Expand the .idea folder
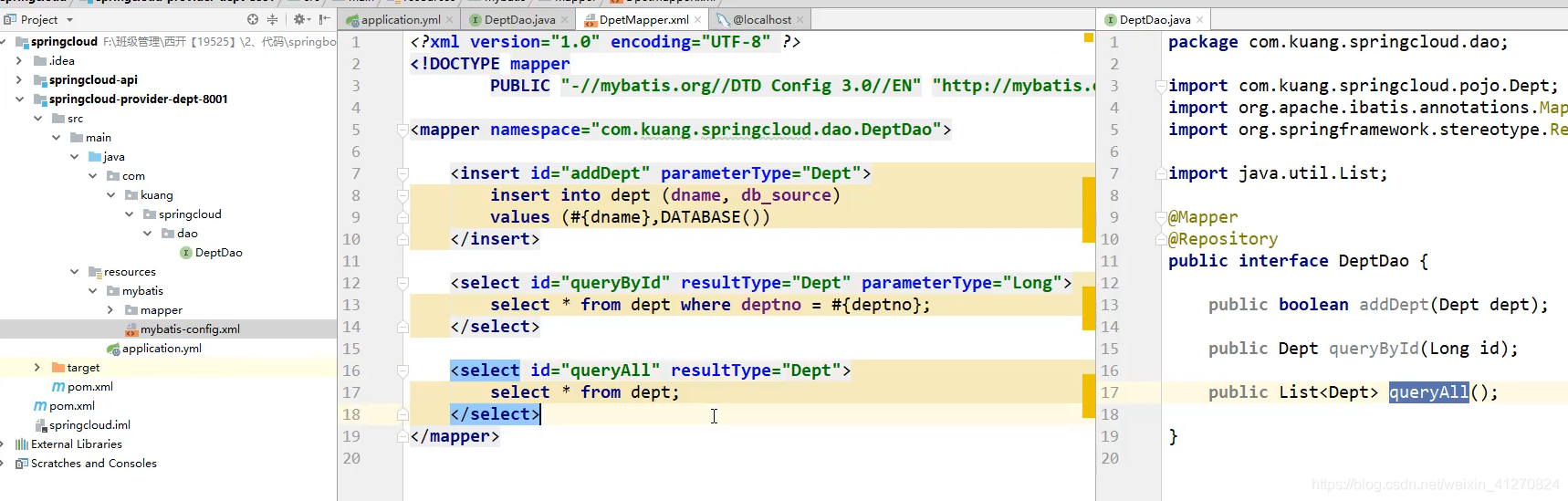The image size is (1568, 501). 19,61
